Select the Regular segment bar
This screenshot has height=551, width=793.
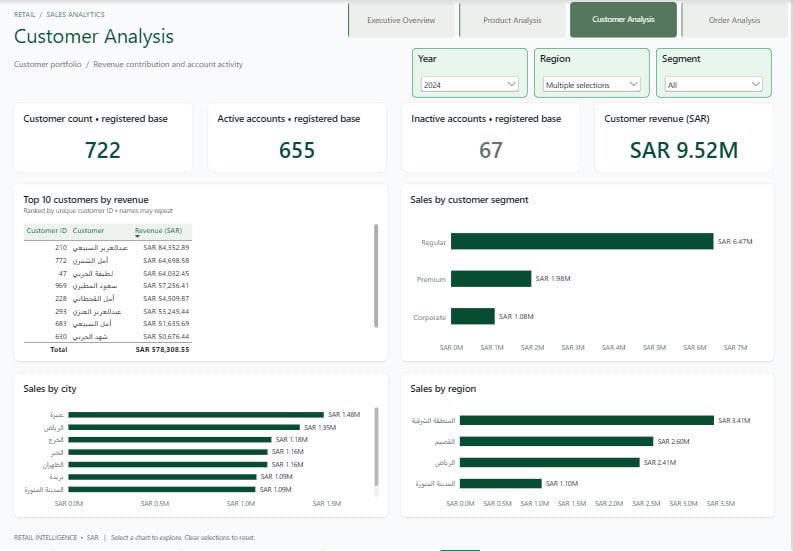pyautogui.click(x=582, y=241)
